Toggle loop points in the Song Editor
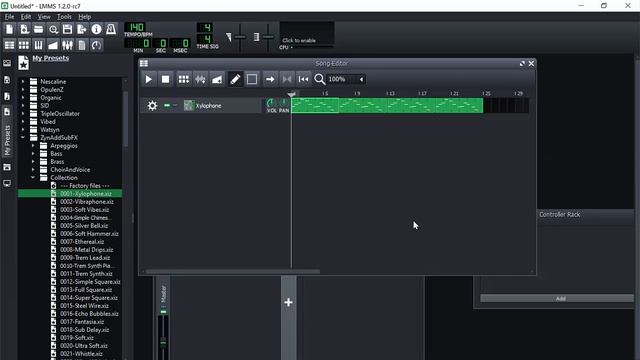Image resolution: width=640 pixels, height=360 pixels. click(x=287, y=79)
